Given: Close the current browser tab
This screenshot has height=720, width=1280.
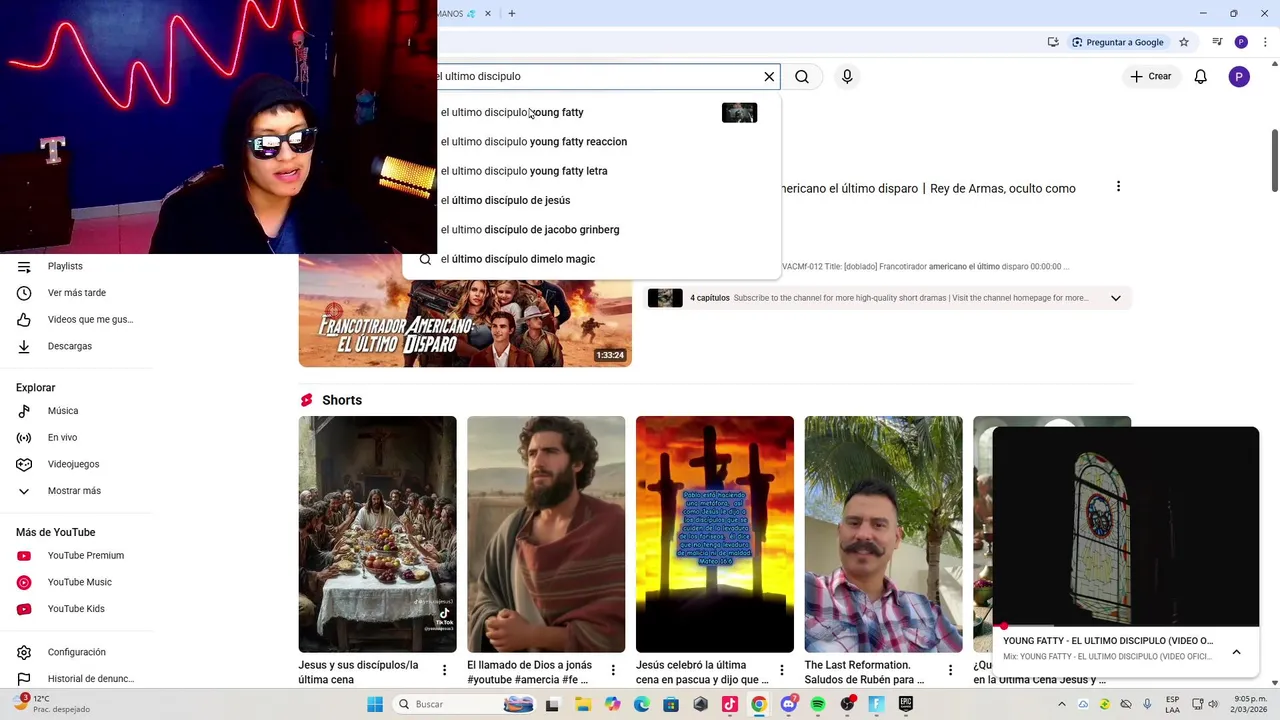Looking at the screenshot, I should (x=488, y=13).
